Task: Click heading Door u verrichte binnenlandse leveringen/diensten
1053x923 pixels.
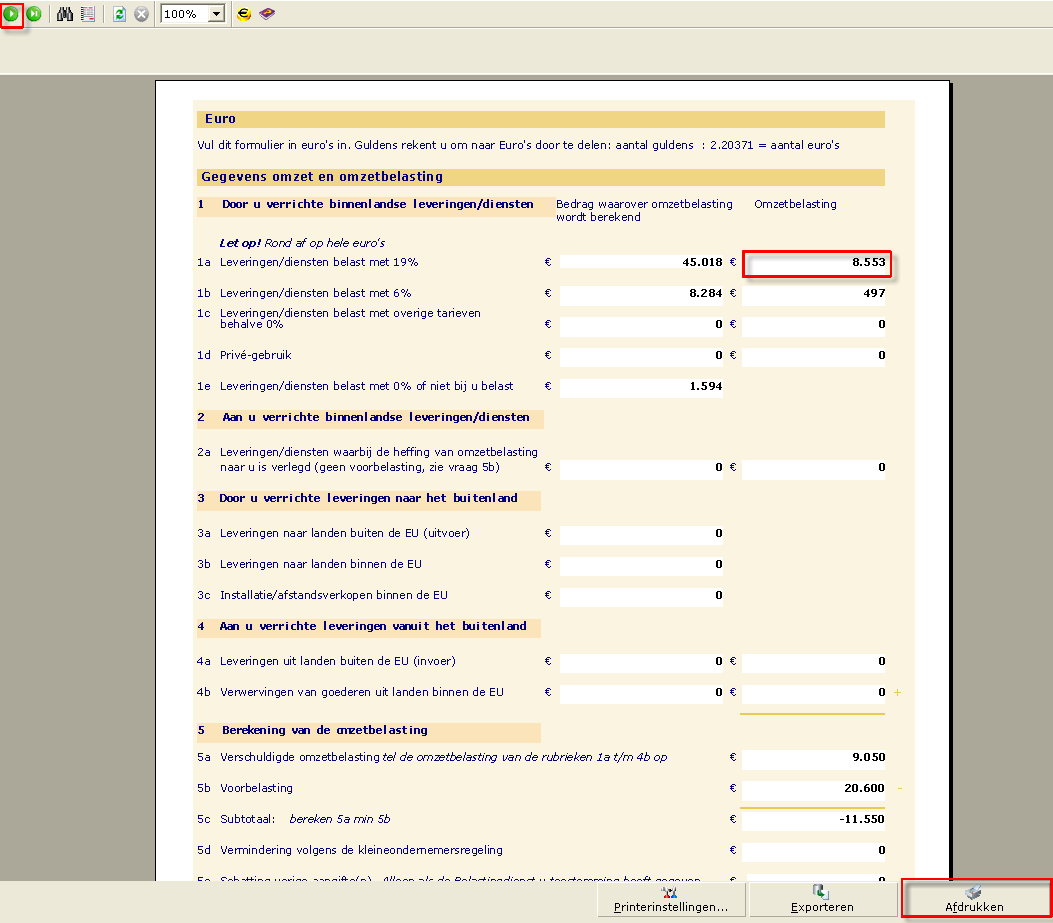Action: (x=377, y=204)
